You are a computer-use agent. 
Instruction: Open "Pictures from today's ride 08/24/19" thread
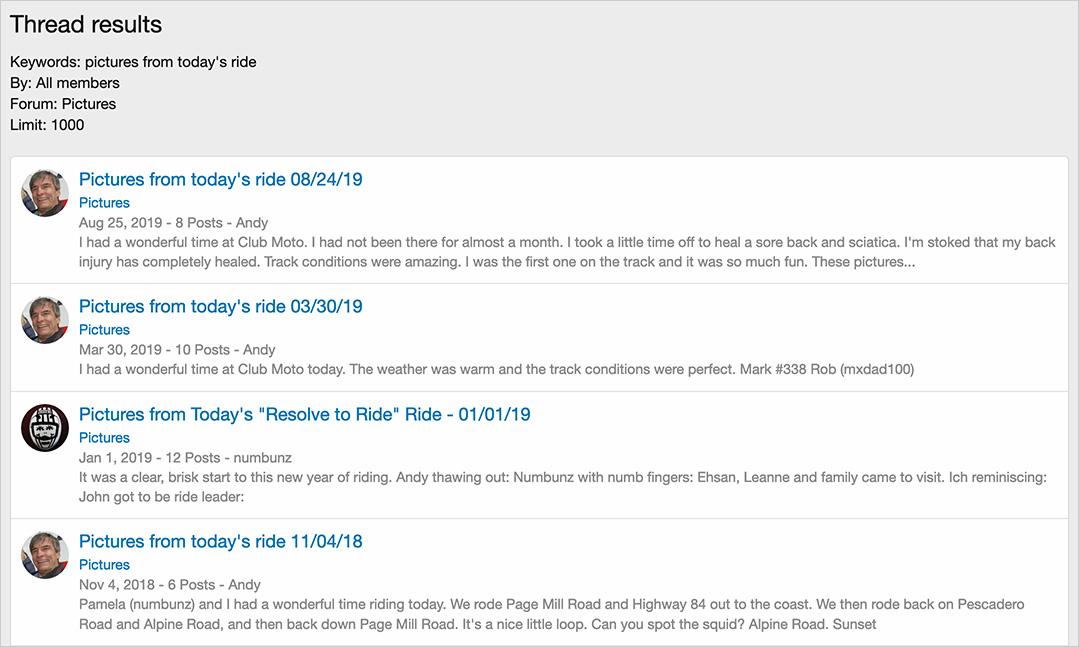coord(220,180)
